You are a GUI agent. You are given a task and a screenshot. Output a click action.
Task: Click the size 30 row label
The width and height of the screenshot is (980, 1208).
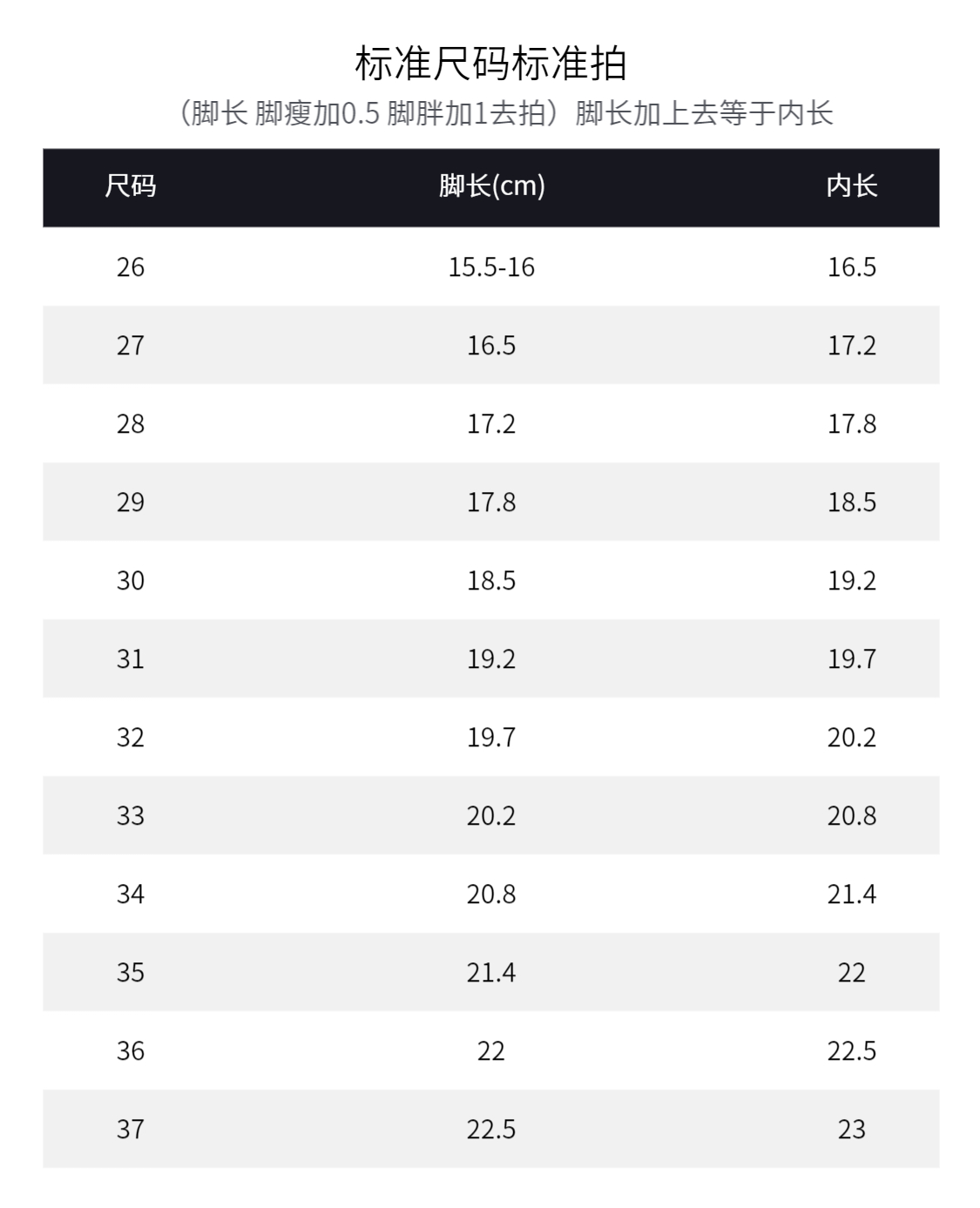pos(131,580)
